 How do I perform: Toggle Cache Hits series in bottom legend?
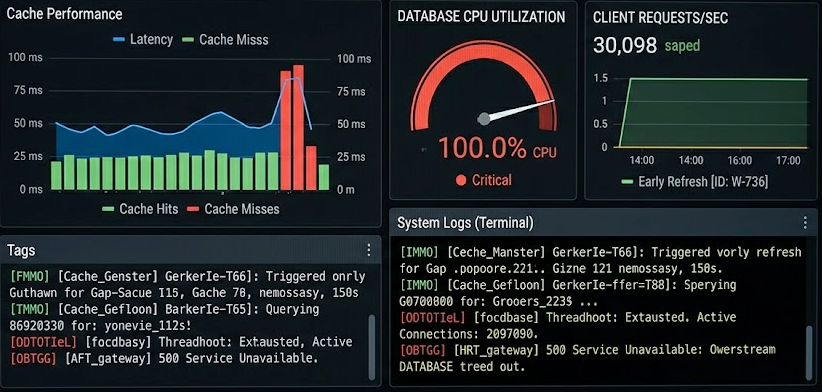(140, 209)
